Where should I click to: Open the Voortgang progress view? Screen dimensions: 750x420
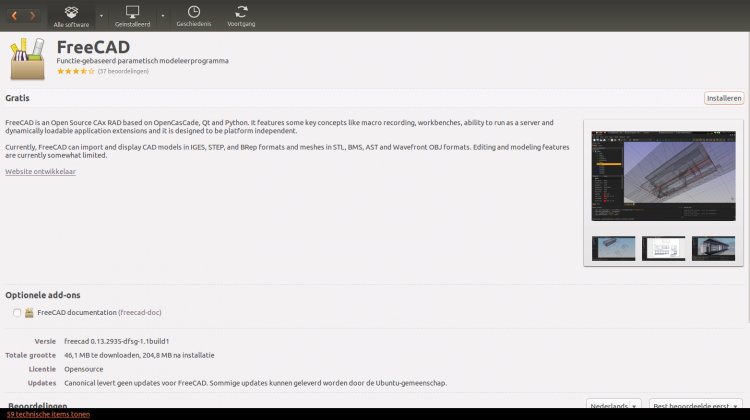tap(241, 16)
